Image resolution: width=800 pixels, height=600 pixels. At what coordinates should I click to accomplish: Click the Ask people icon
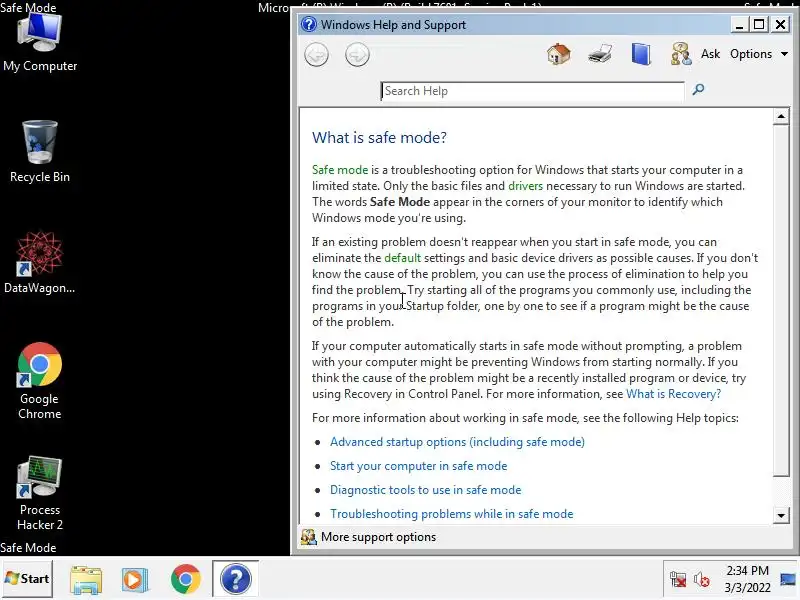(681, 54)
